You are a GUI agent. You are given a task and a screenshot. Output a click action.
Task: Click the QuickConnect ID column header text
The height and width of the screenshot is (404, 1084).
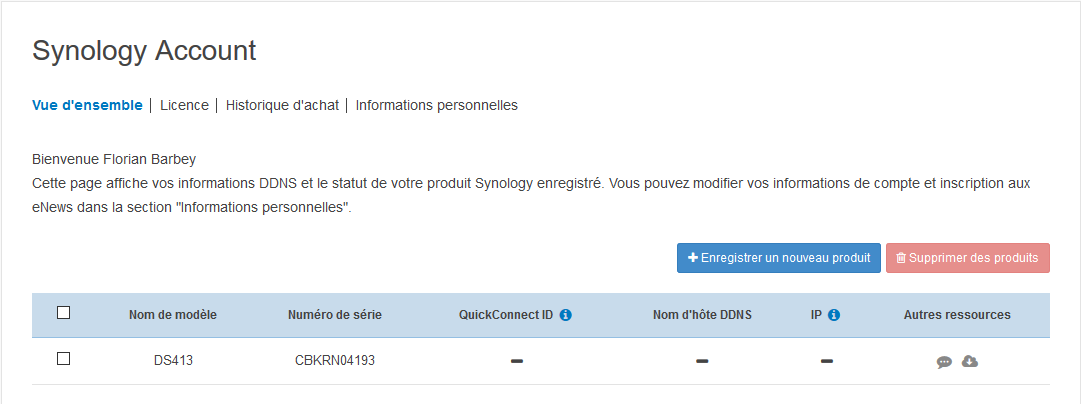tap(506, 315)
